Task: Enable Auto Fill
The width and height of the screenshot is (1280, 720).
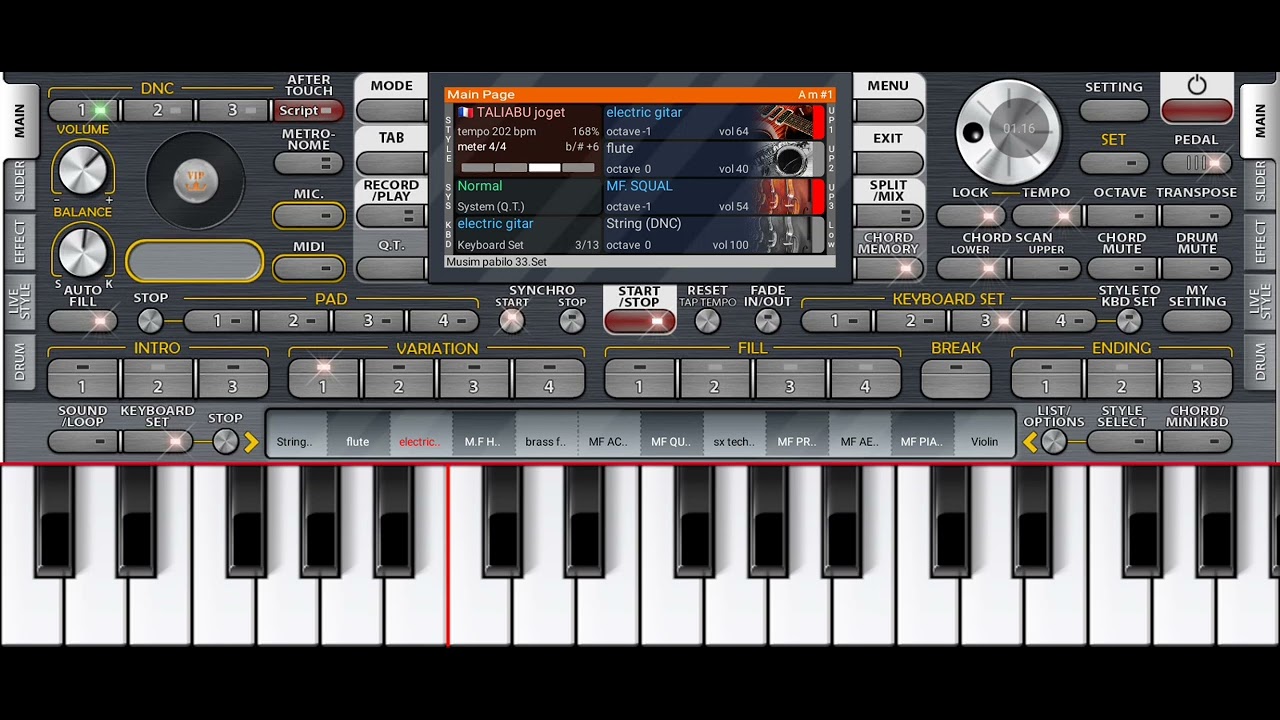Action: click(x=82, y=321)
